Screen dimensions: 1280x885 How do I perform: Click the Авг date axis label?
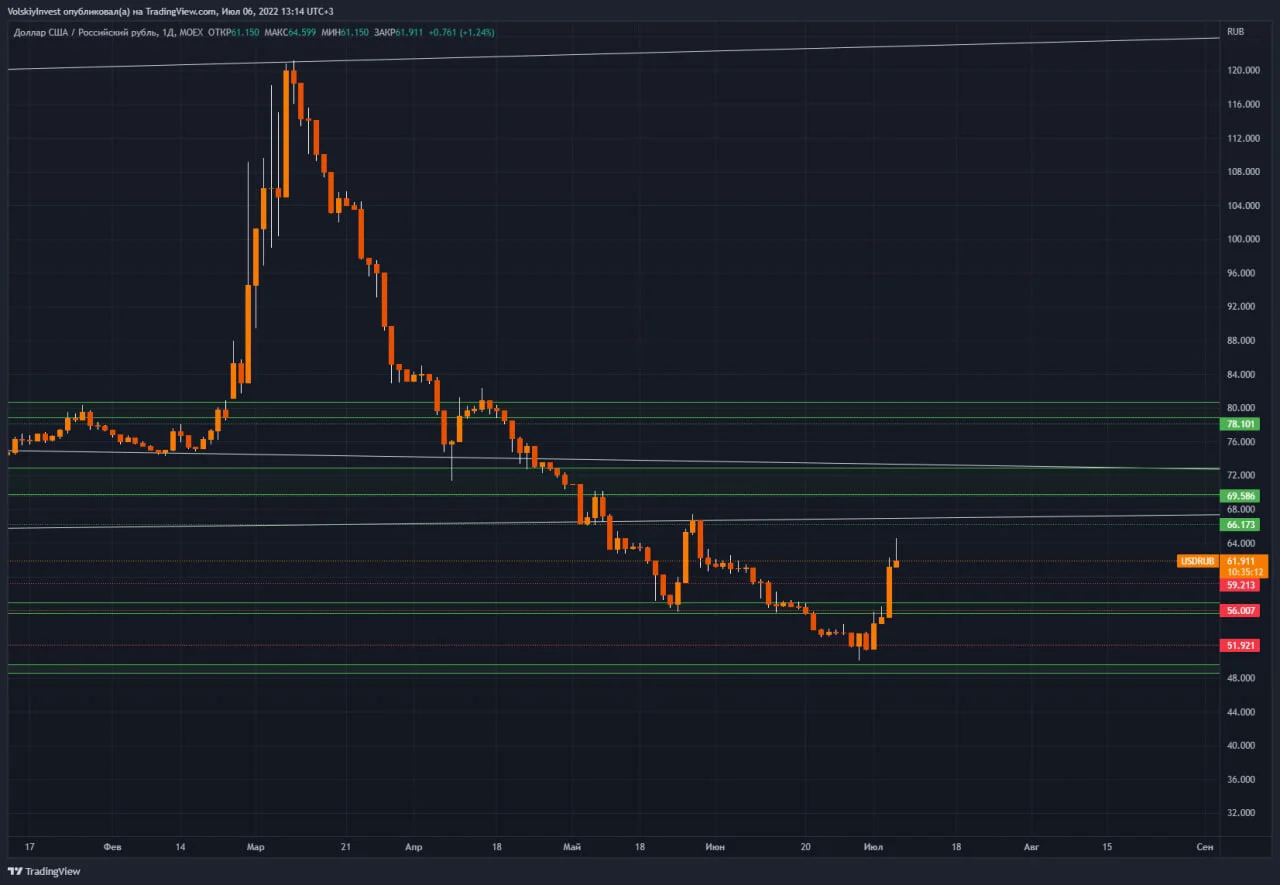coord(1031,846)
